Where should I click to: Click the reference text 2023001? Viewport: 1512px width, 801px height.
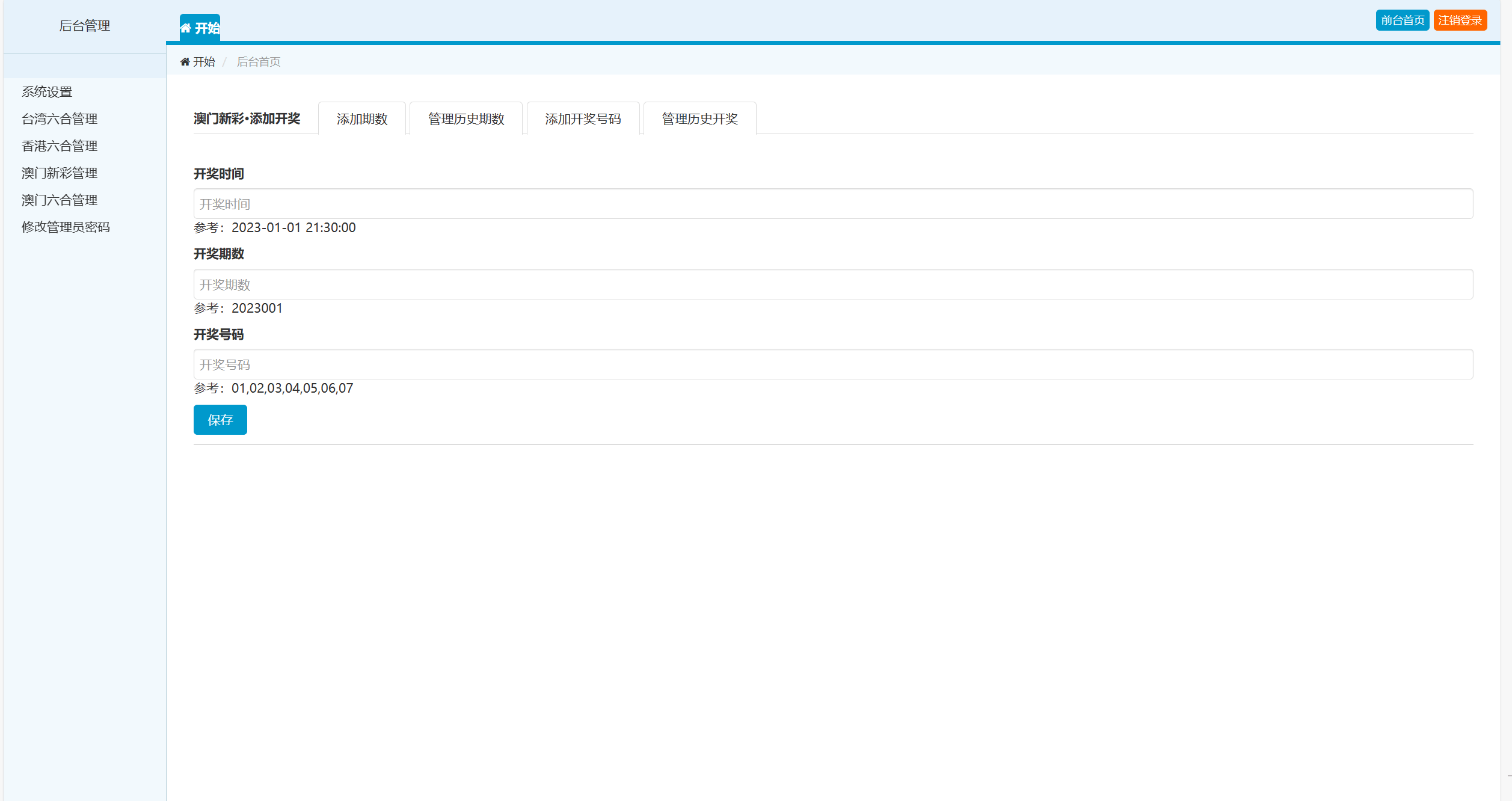tap(257, 308)
